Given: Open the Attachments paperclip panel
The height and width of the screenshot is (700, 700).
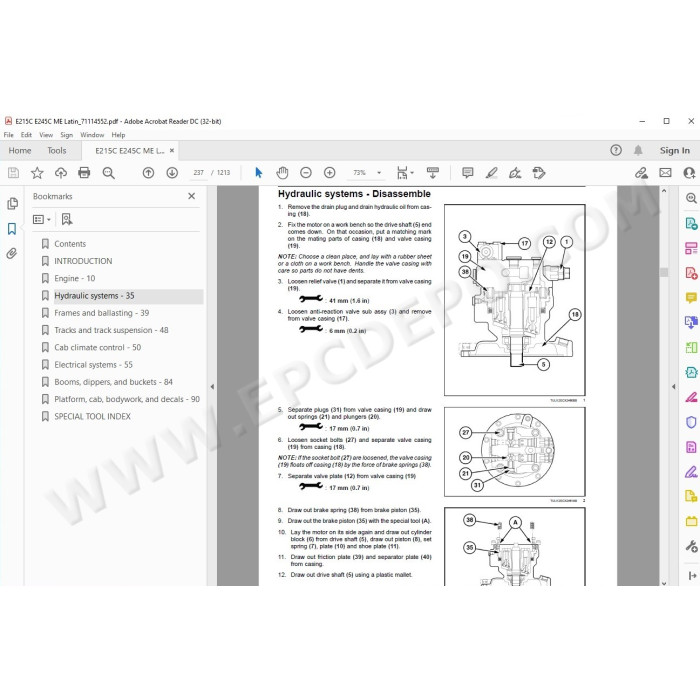Looking at the screenshot, I should point(12,254).
